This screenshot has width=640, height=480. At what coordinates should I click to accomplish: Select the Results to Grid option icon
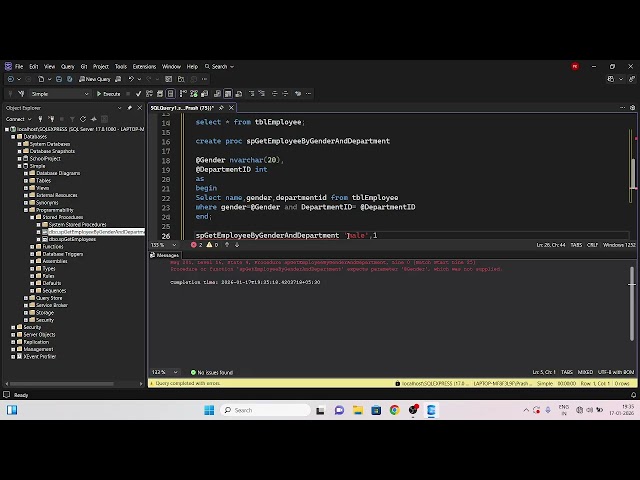228,94
